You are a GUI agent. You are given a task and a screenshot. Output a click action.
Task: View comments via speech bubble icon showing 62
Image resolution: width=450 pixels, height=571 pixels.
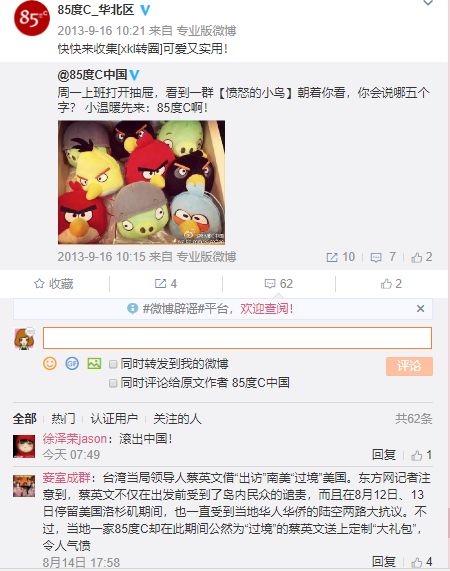[x=279, y=284]
